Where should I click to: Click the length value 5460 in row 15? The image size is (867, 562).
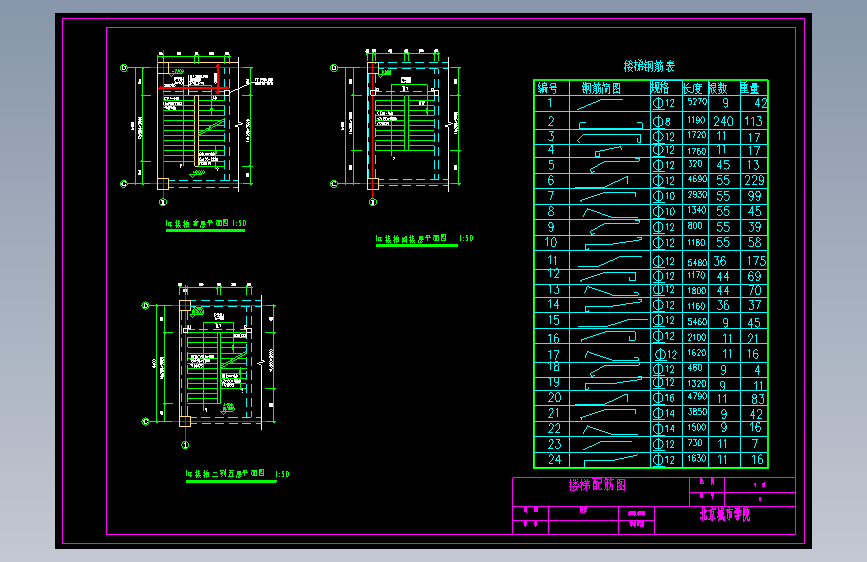click(697, 321)
